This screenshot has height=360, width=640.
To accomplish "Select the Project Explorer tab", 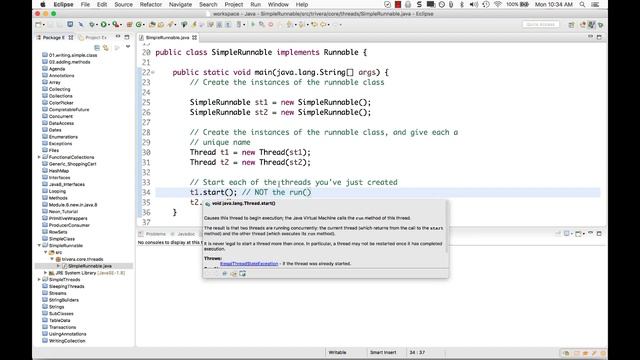I will coord(93,38).
